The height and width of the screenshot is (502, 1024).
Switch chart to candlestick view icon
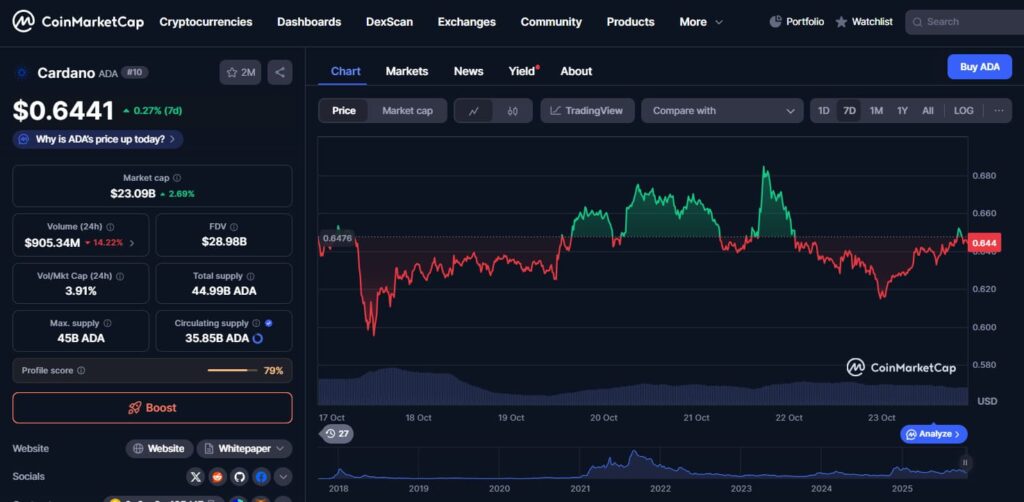(513, 111)
